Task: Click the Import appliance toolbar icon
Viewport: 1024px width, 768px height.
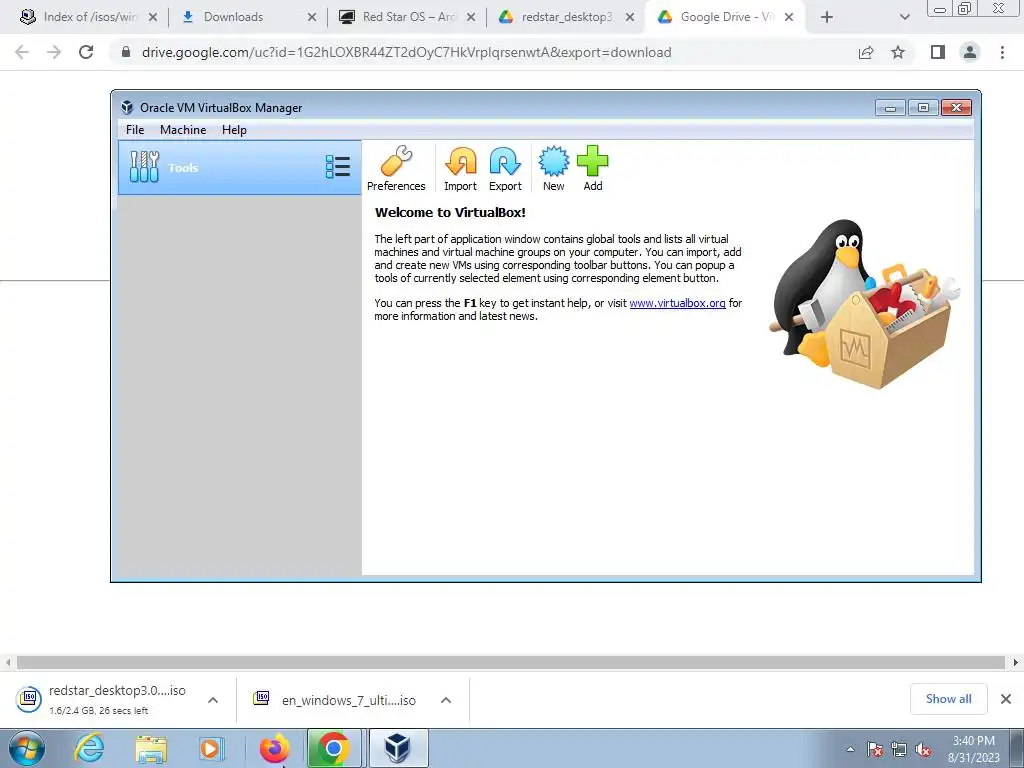Action: [460, 168]
